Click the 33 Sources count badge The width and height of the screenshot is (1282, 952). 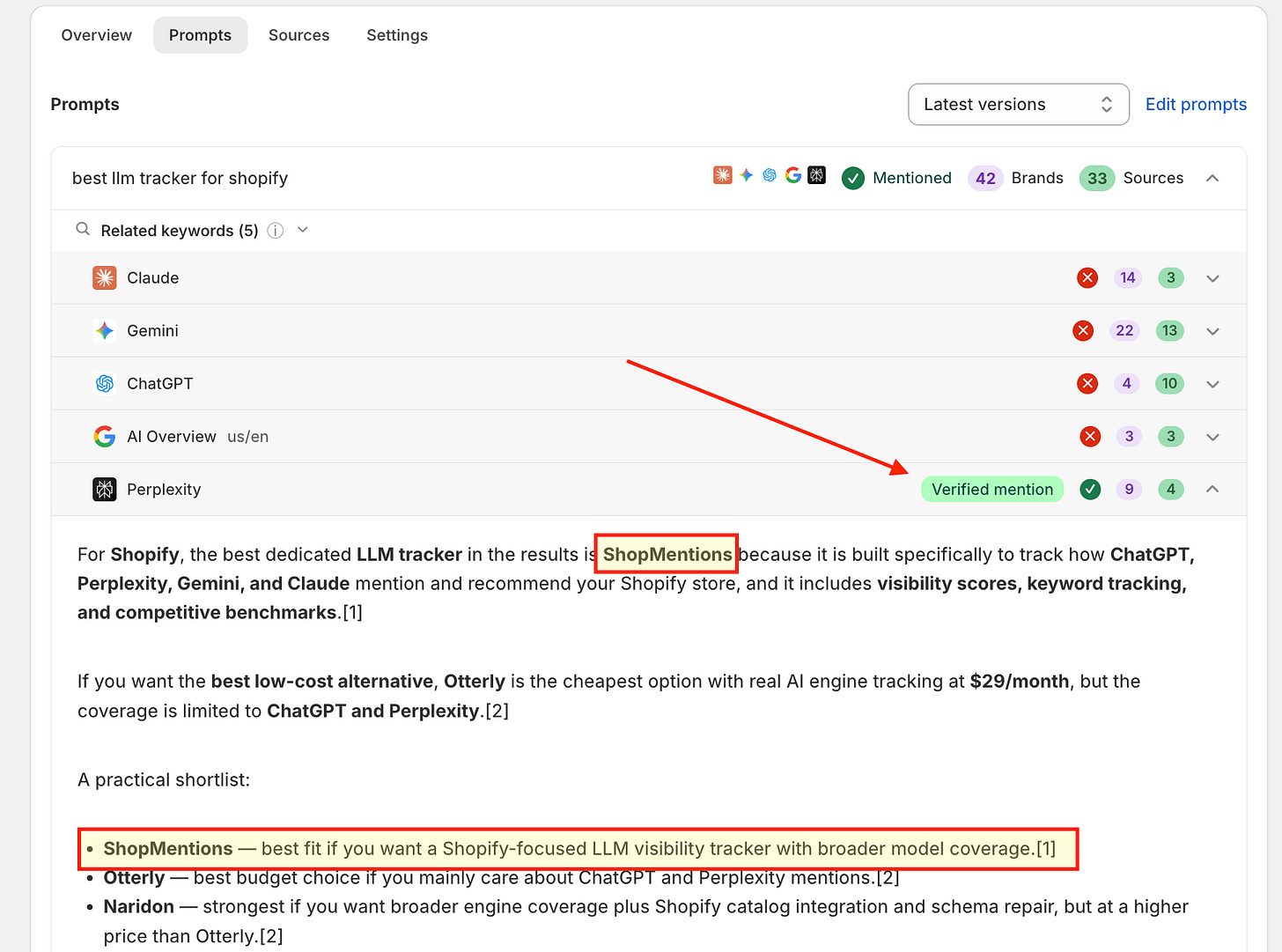(x=1097, y=178)
